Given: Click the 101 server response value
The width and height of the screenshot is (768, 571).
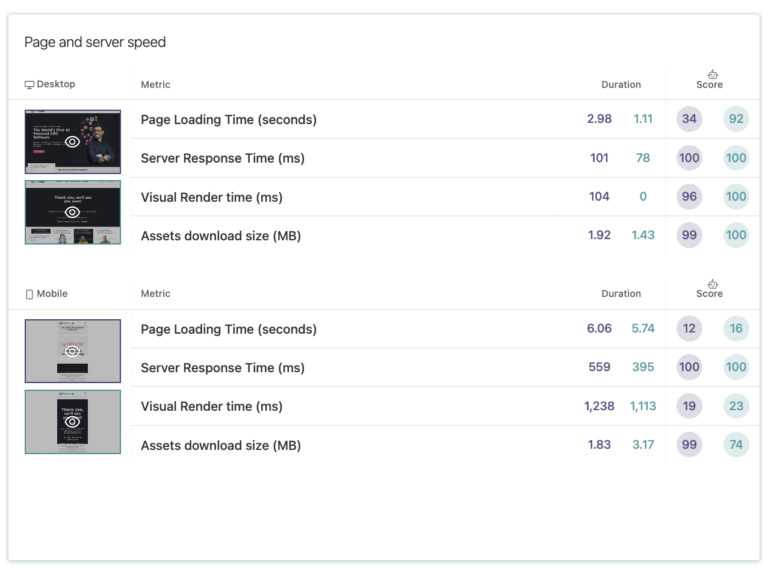Looking at the screenshot, I should pyautogui.click(x=599, y=158).
